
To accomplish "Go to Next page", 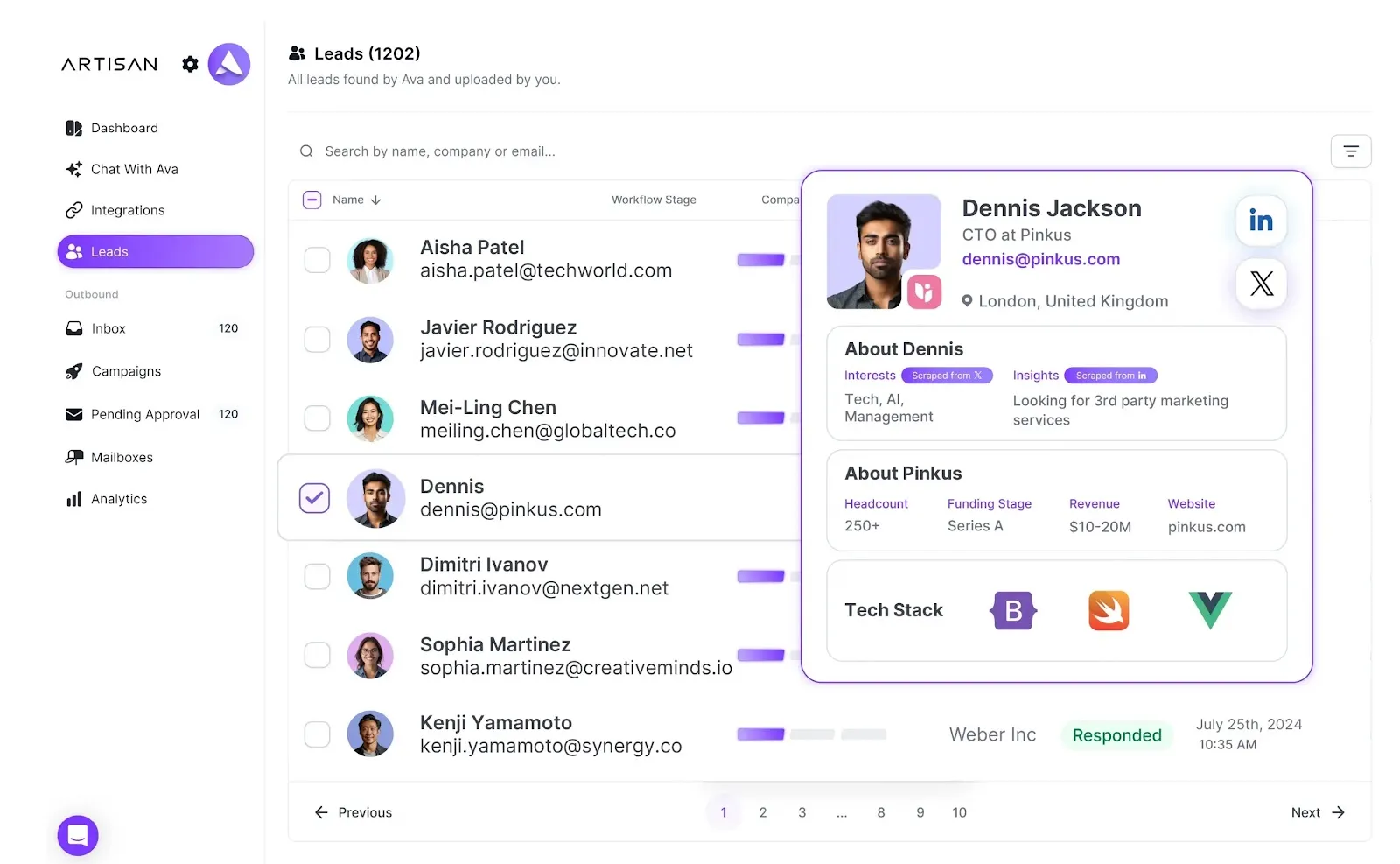I will click(1318, 812).
